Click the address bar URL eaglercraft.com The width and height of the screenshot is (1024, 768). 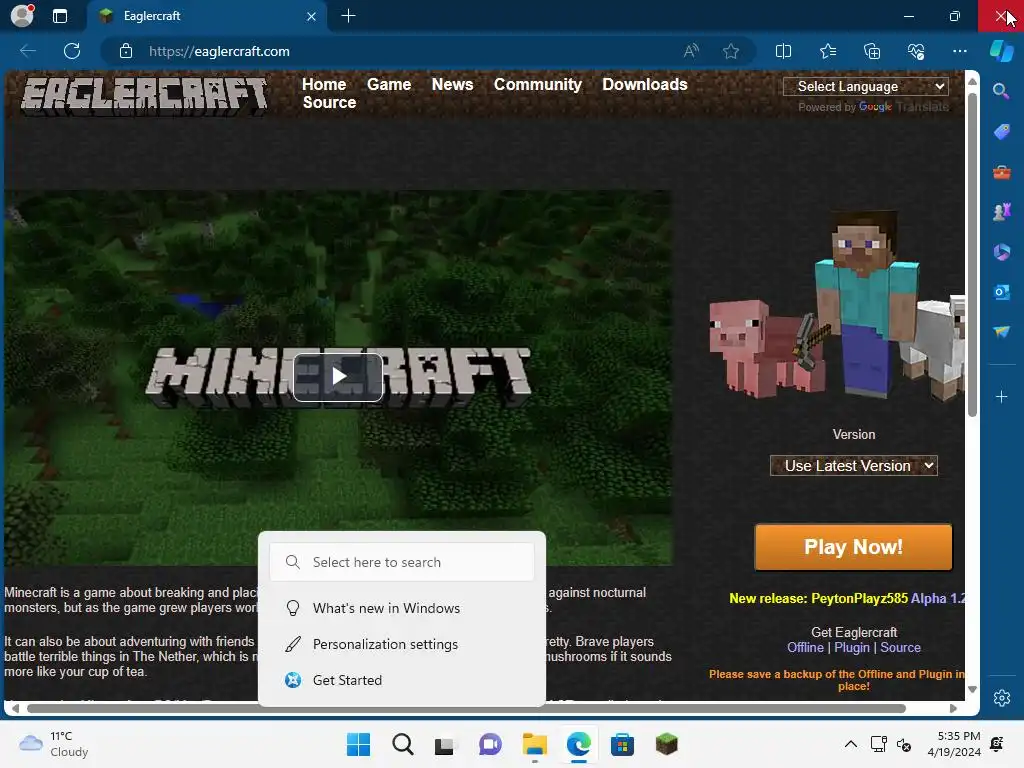(x=219, y=51)
